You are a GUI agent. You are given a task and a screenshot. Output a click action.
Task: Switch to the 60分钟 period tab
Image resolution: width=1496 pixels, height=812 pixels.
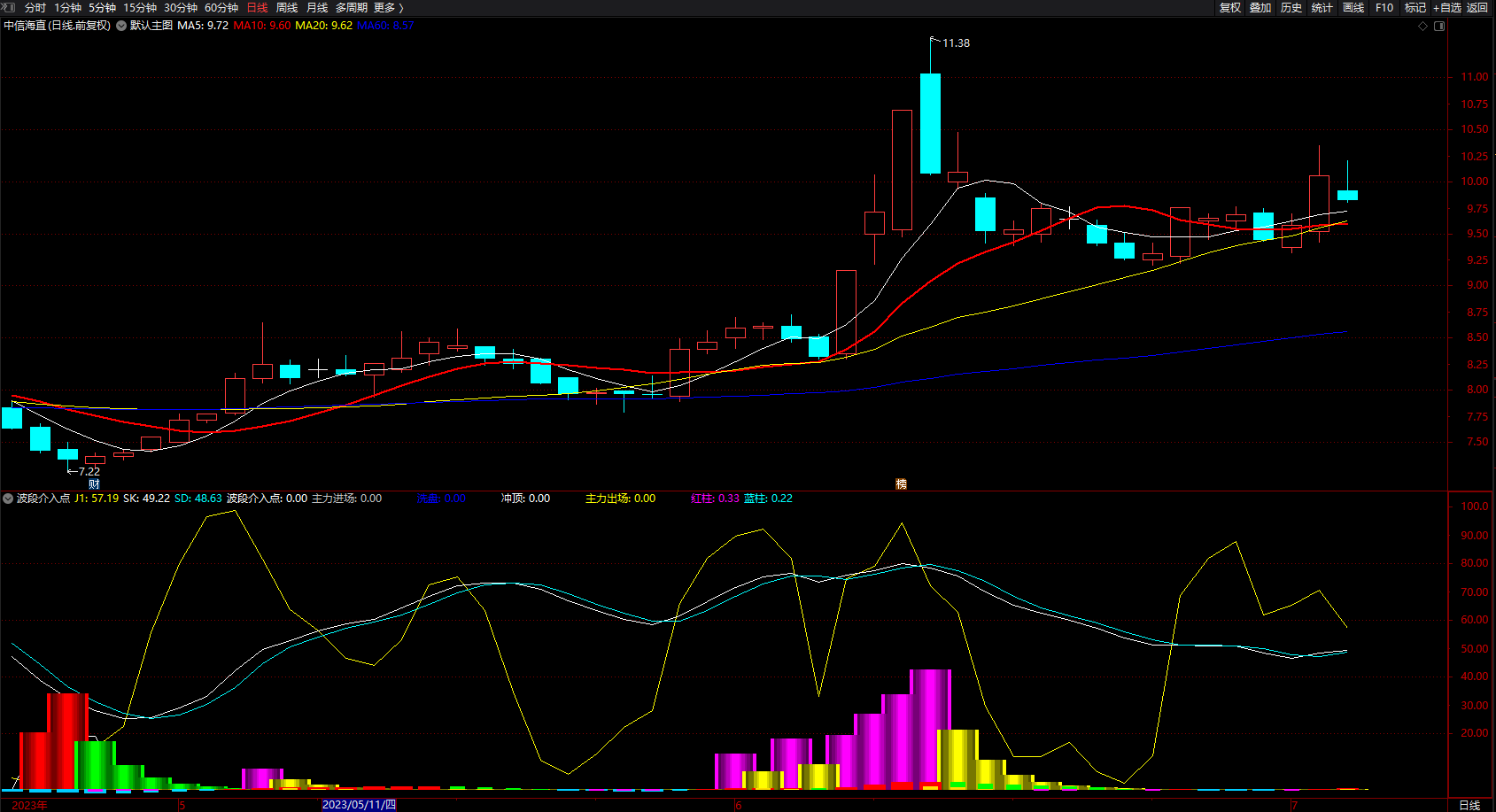tap(221, 7)
